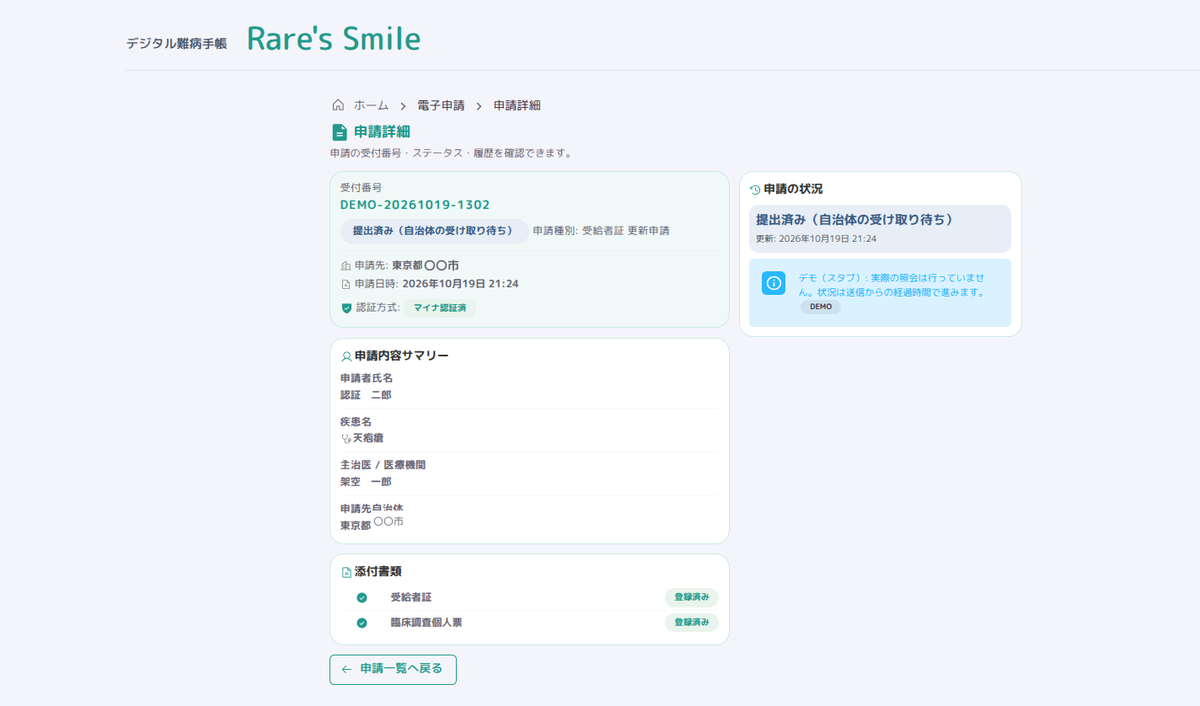Click the home icon in breadcrumb
The height and width of the screenshot is (706, 1200).
pos(338,105)
